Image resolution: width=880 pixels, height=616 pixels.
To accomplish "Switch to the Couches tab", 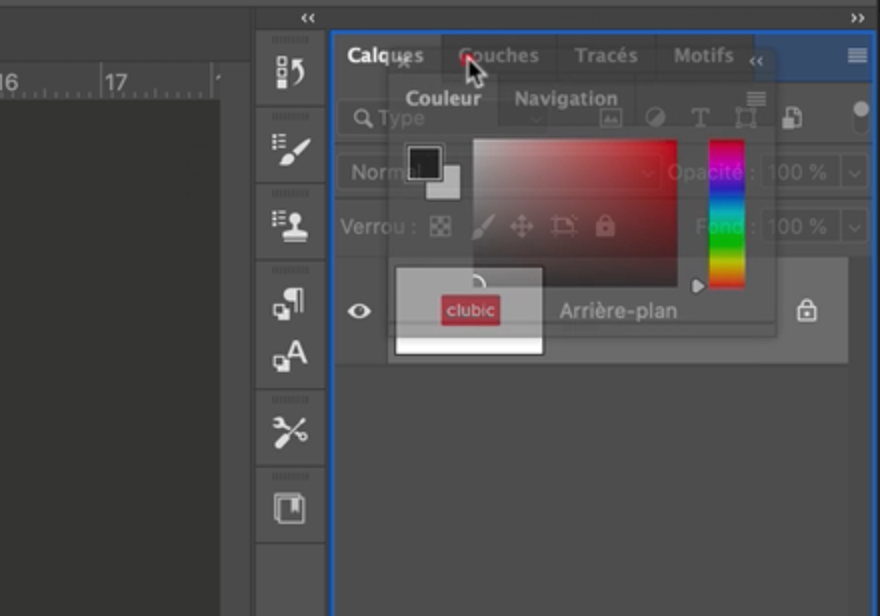I will click(499, 56).
